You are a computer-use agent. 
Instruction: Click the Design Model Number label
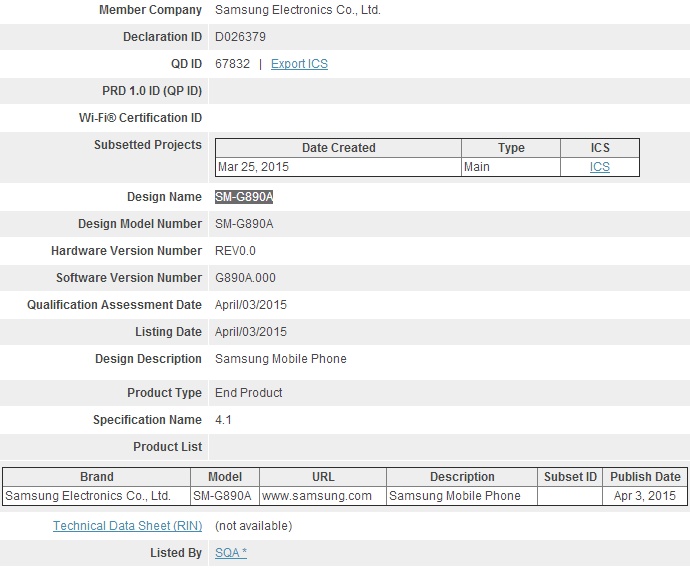[140, 224]
